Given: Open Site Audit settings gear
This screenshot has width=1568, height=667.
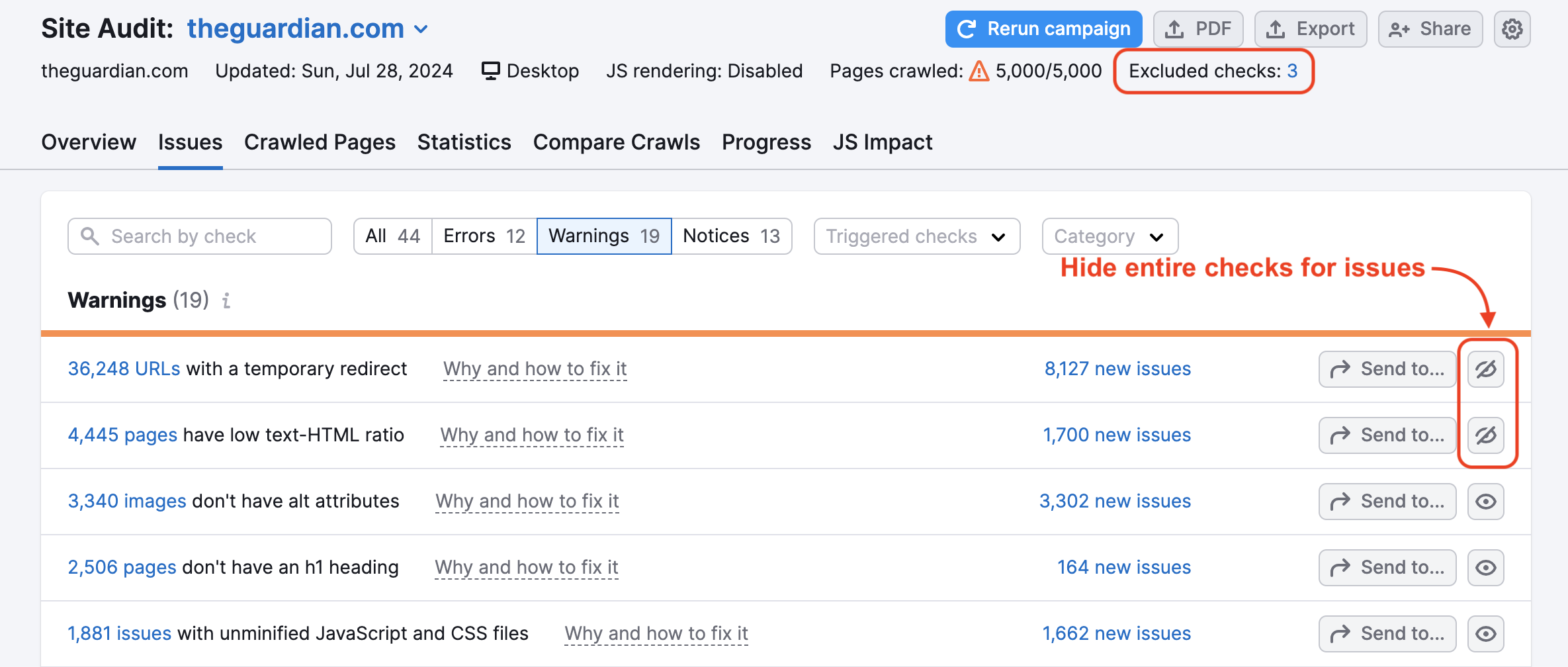Looking at the screenshot, I should point(1512,28).
